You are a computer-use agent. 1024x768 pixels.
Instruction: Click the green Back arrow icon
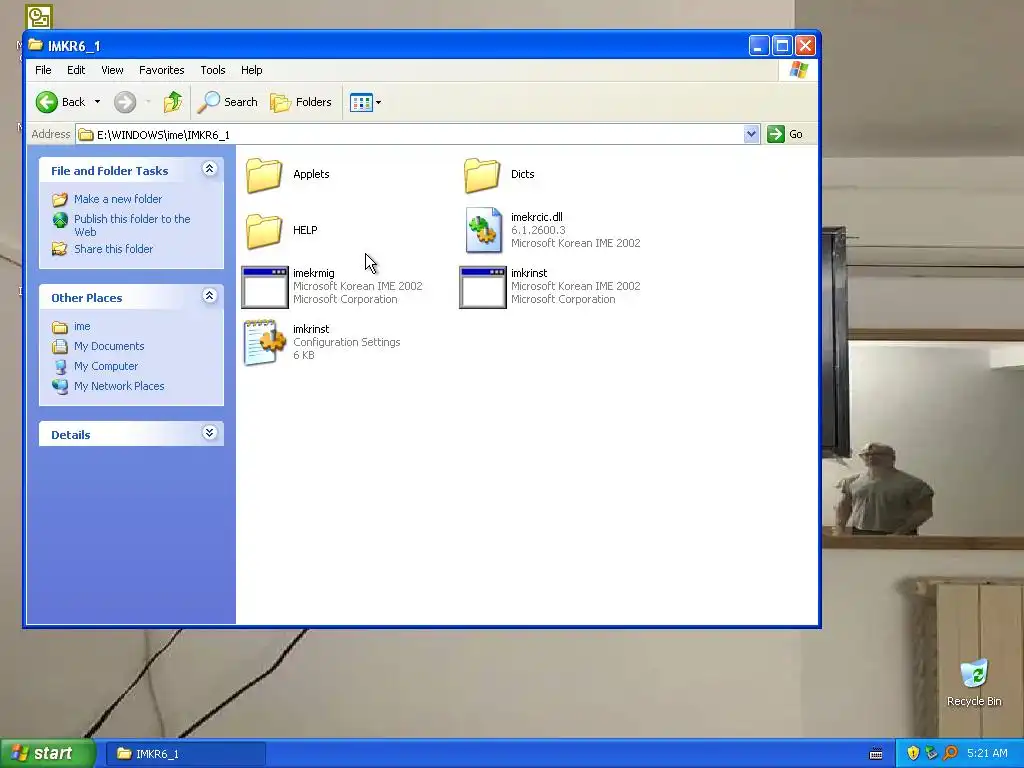tap(46, 102)
